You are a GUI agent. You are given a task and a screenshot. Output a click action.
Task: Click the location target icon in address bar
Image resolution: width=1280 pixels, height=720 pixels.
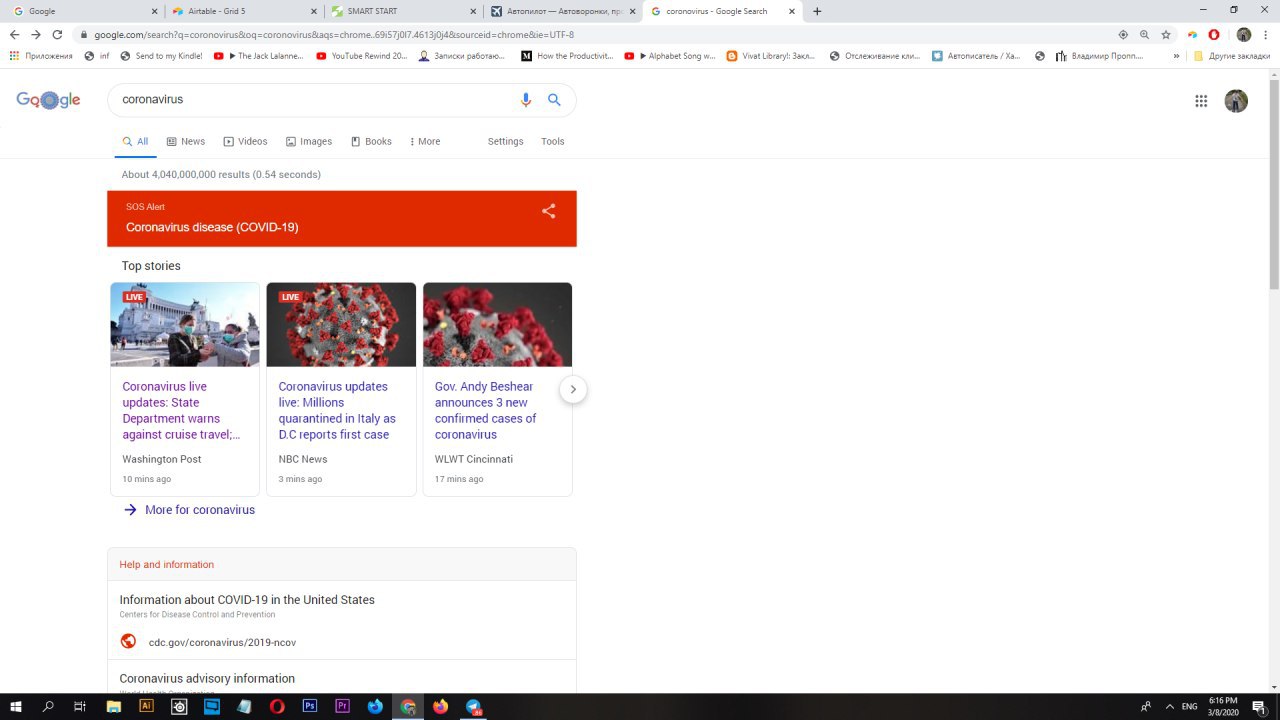pyautogui.click(x=1123, y=34)
